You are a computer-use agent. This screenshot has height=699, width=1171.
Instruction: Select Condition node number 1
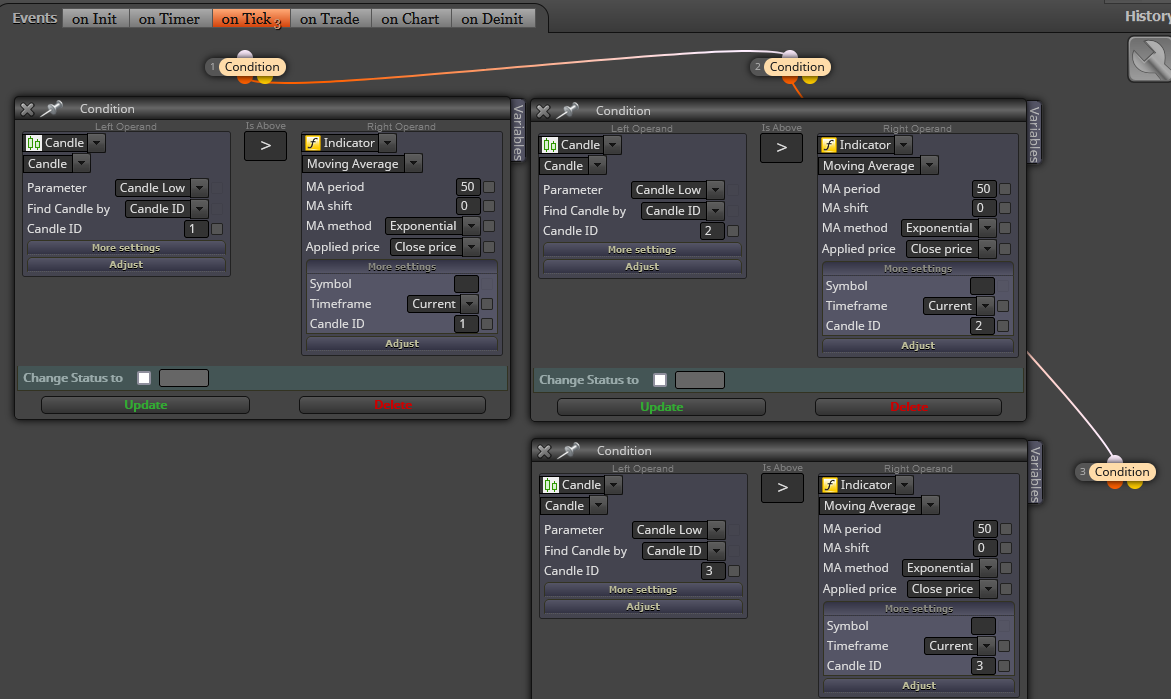pyautogui.click(x=252, y=66)
